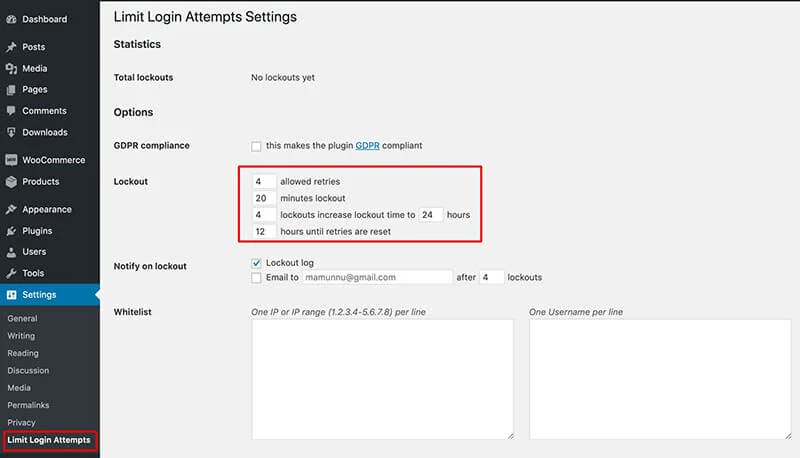This screenshot has height=458, width=800.
Task: Click the Plugins plug icon
Action: (x=11, y=231)
